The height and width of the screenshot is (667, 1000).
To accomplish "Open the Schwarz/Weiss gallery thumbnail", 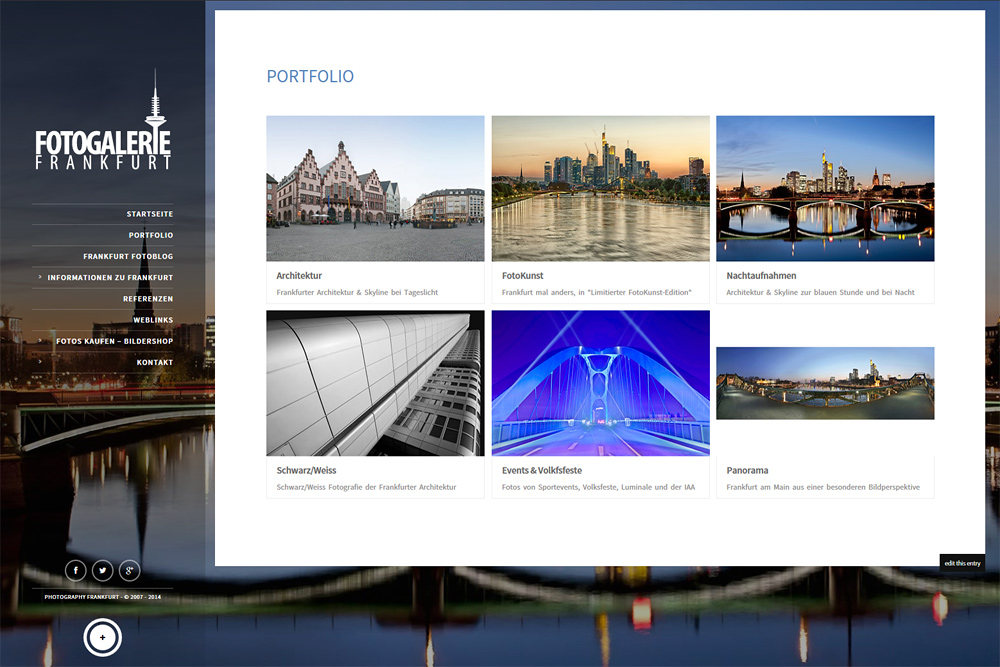I will (x=375, y=382).
